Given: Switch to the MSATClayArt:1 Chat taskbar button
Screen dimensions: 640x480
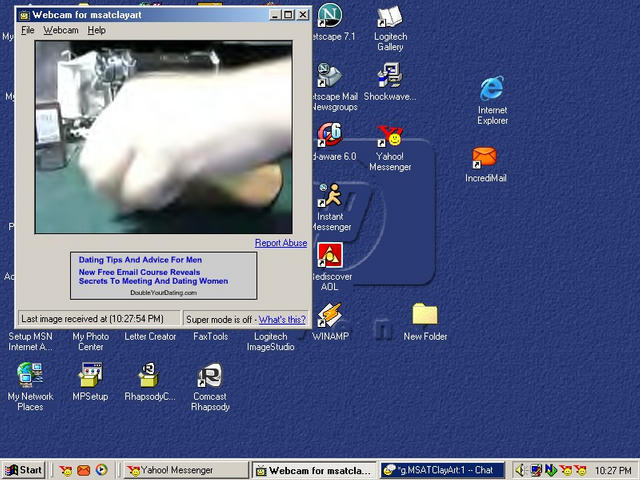Looking at the screenshot, I should pyautogui.click(x=442, y=470).
